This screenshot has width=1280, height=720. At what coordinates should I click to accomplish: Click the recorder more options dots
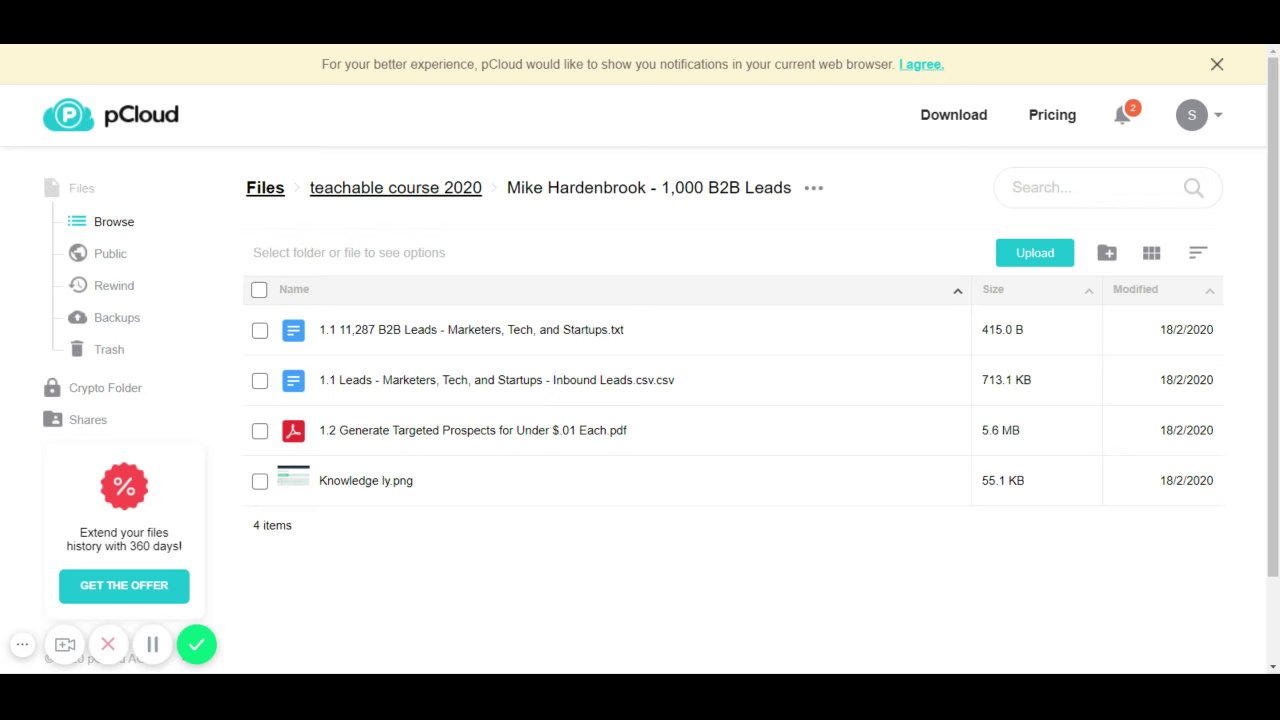pyautogui.click(x=22, y=645)
